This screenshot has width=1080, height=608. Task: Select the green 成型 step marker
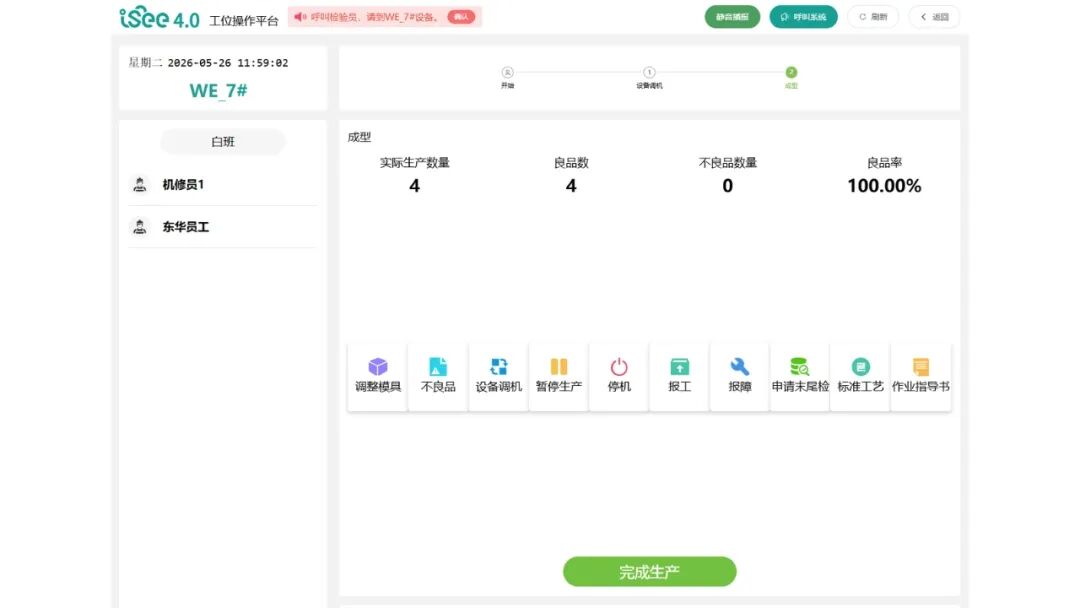pyautogui.click(x=791, y=72)
